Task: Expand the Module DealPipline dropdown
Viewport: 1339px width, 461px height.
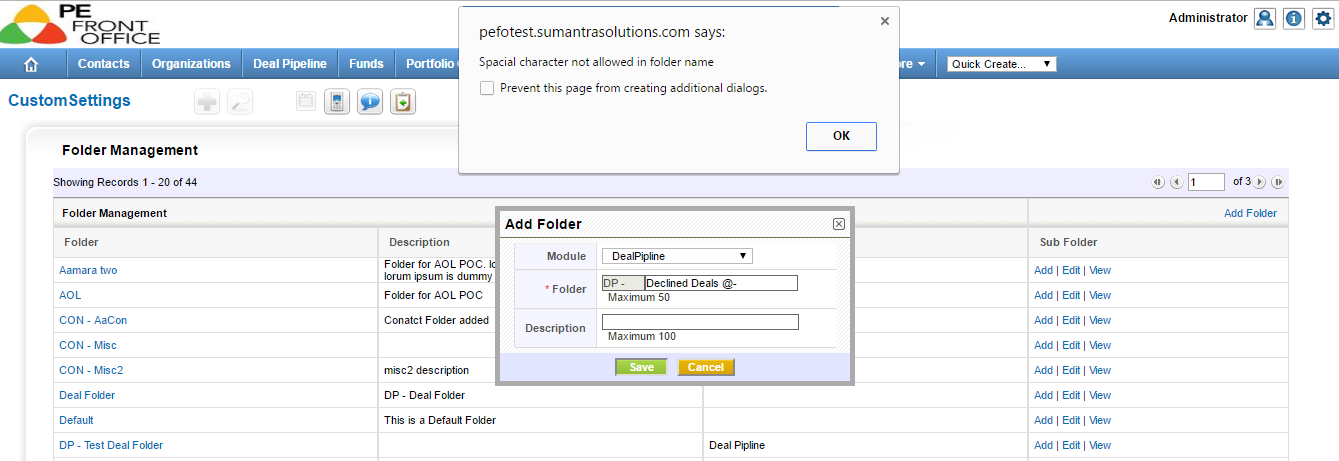Action: pos(677,256)
